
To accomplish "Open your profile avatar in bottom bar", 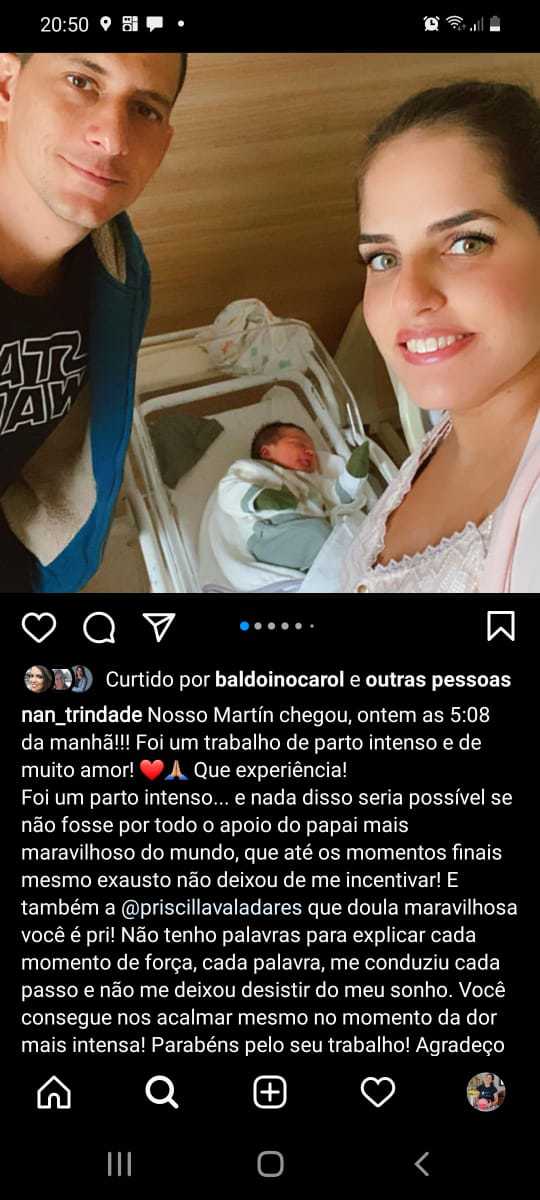I will tap(486, 1093).
